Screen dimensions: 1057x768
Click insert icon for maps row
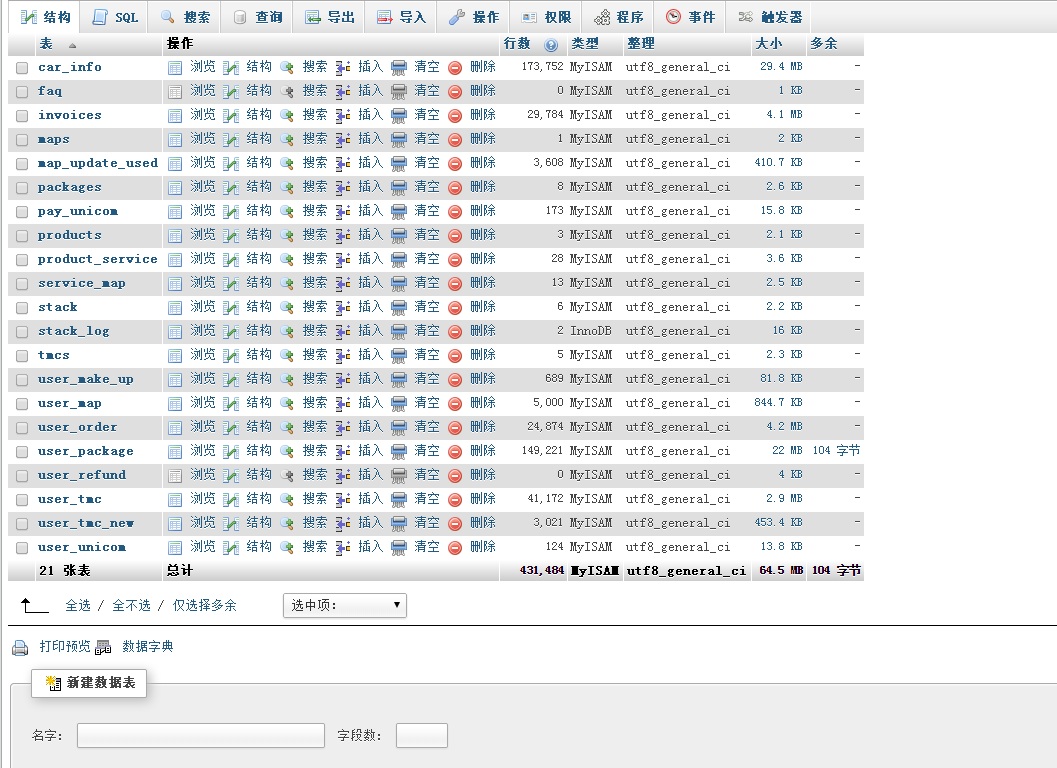coord(343,140)
